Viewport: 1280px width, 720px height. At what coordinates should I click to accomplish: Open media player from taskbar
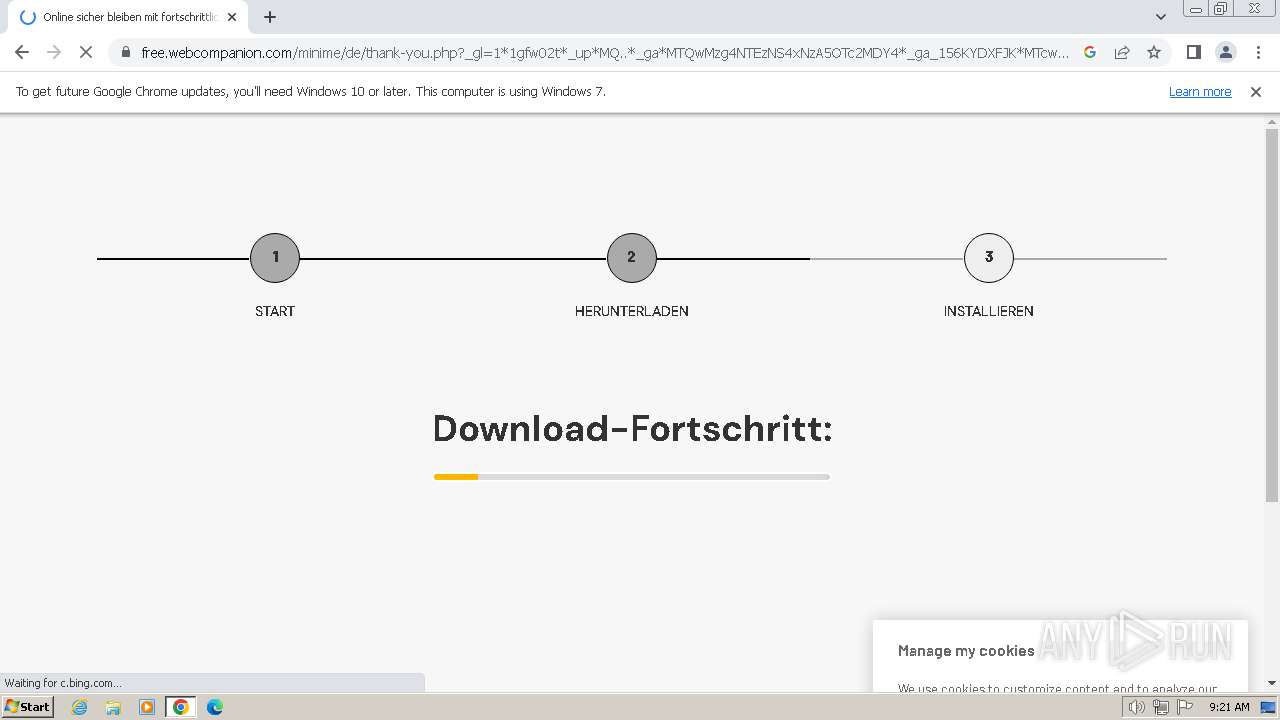(147, 707)
